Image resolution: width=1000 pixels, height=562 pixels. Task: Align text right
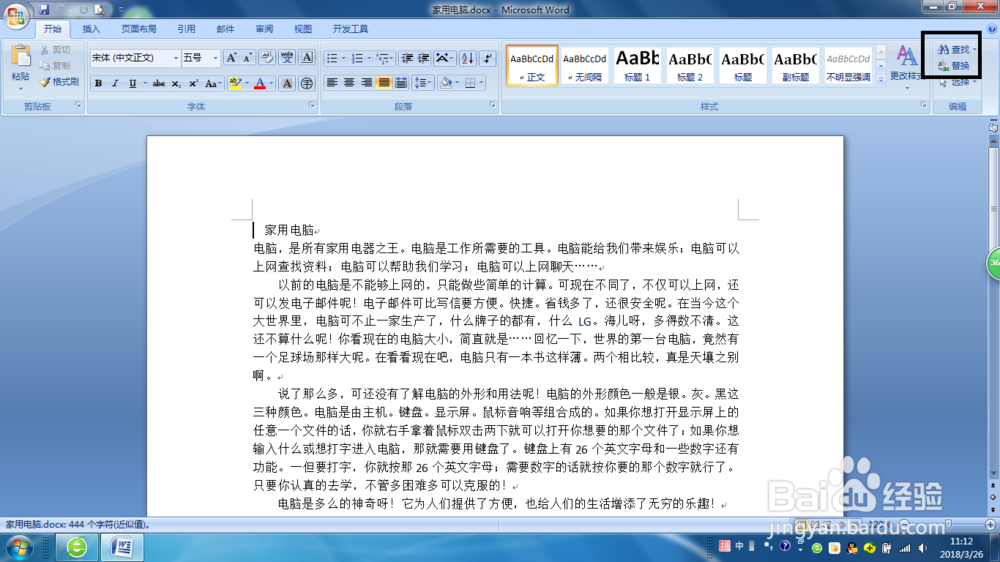(x=367, y=83)
